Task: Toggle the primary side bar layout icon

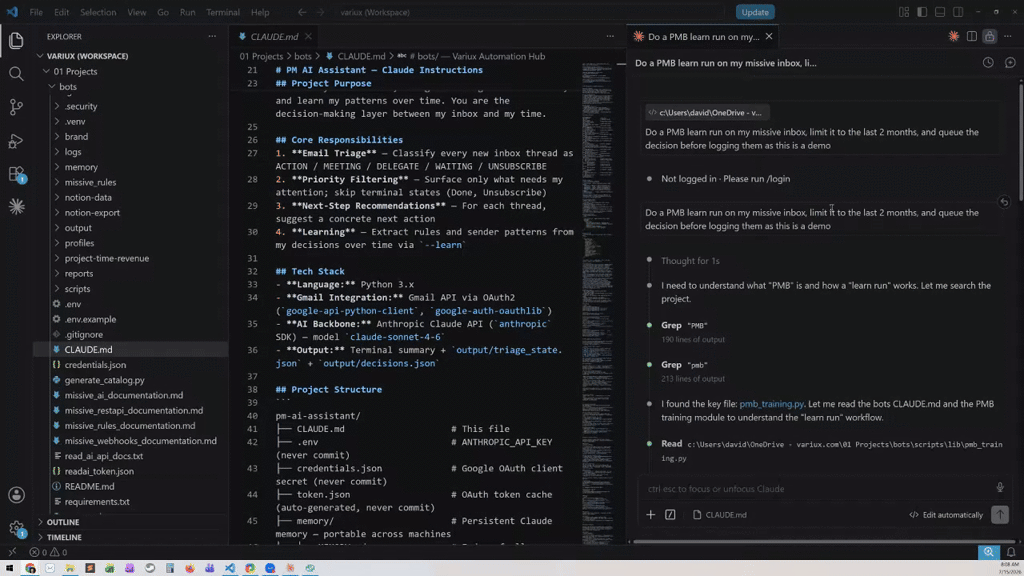Action: click(x=922, y=12)
